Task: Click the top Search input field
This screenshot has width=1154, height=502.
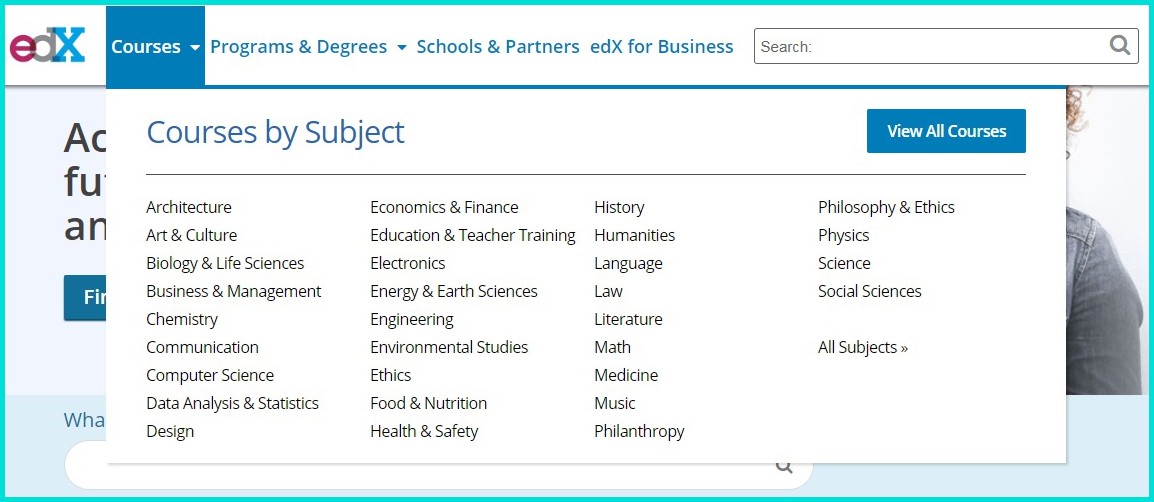Action: click(x=930, y=46)
